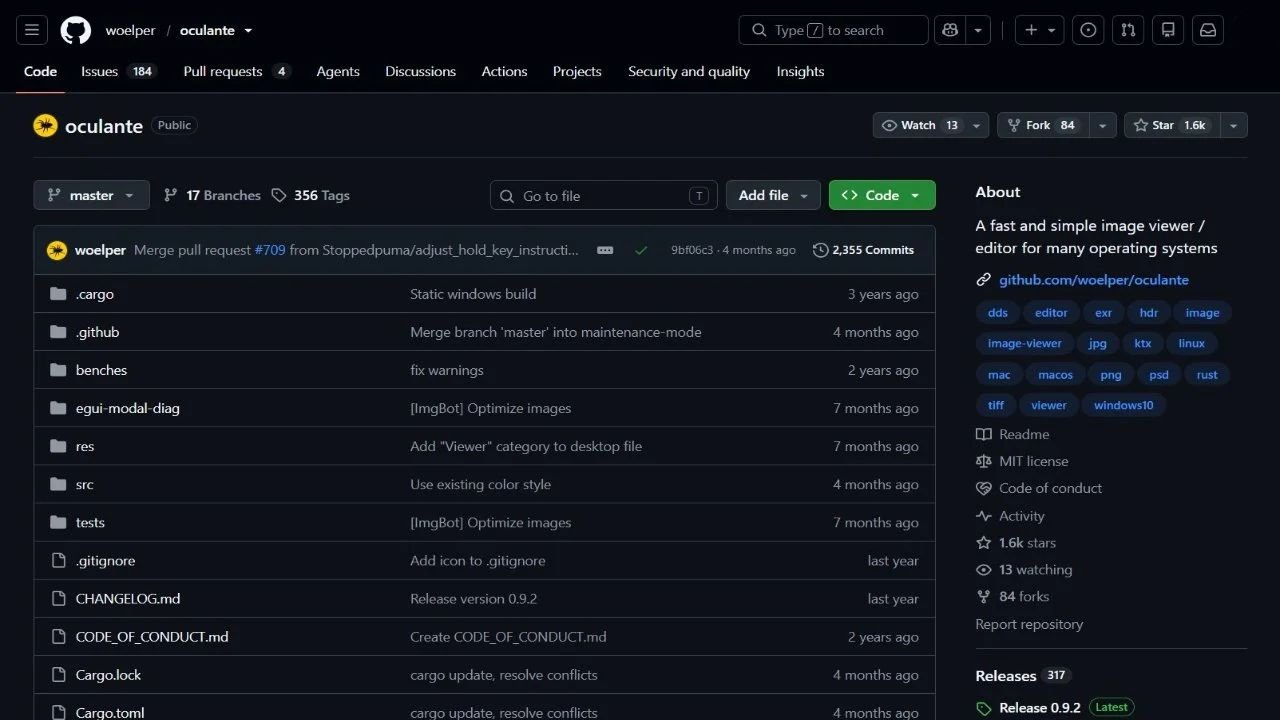Image resolution: width=1280 pixels, height=720 pixels.
Task: Click the .gitignore file icon
Action: (x=58, y=561)
